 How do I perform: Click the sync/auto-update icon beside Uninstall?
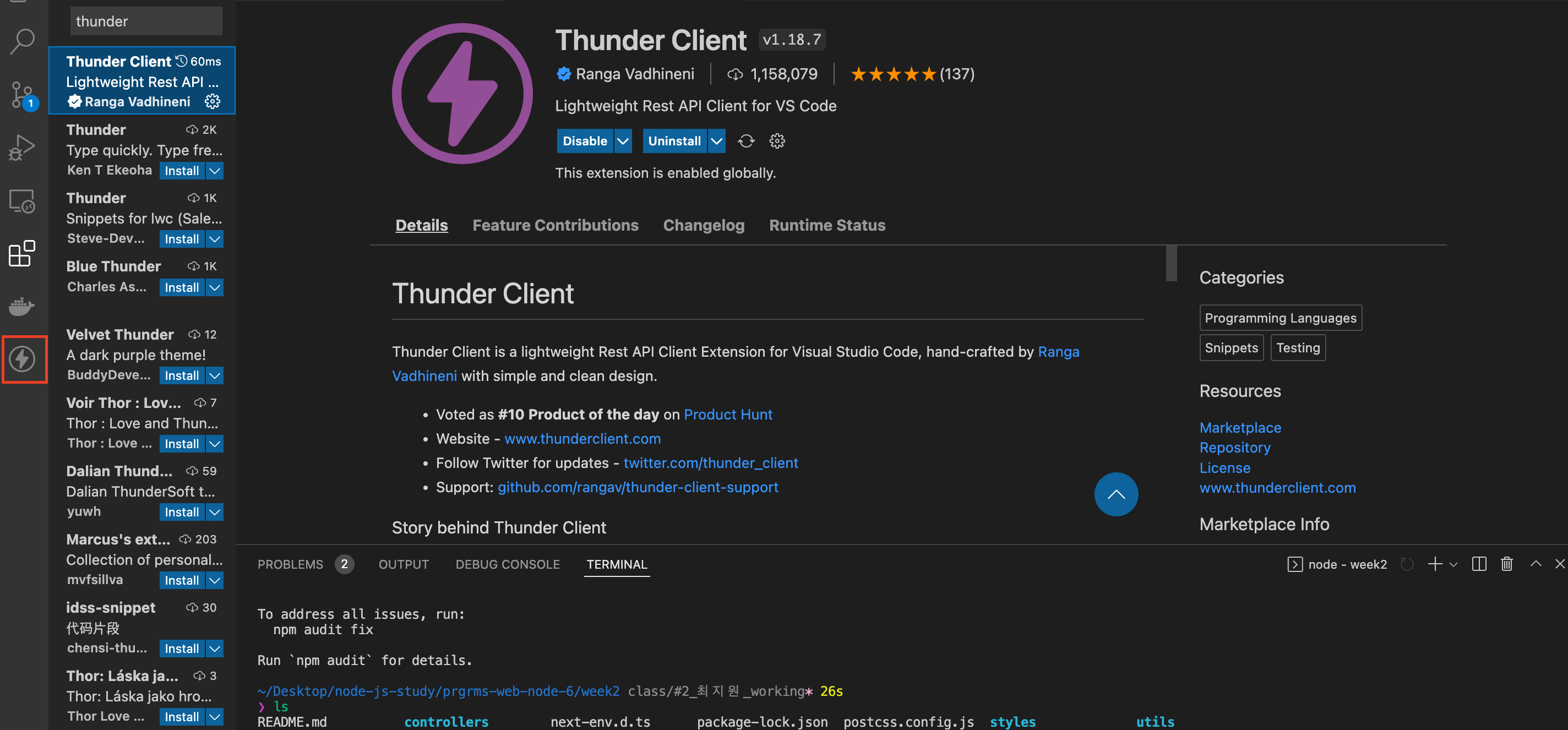click(745, 141)
